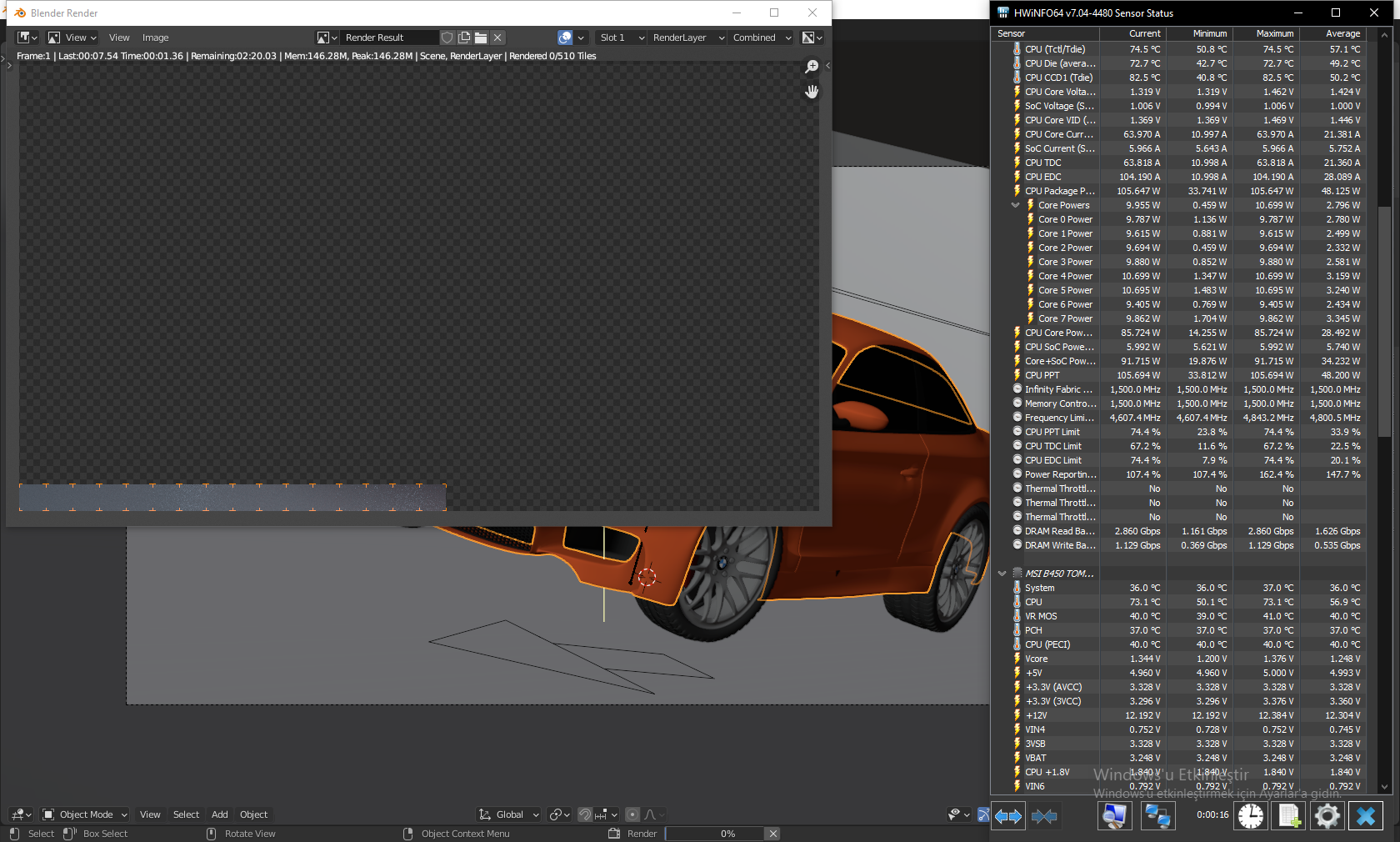This screenshot has height=842, width=1400.
Task: Toggle snapping magnet icon
Action: [x=585, y=814]
